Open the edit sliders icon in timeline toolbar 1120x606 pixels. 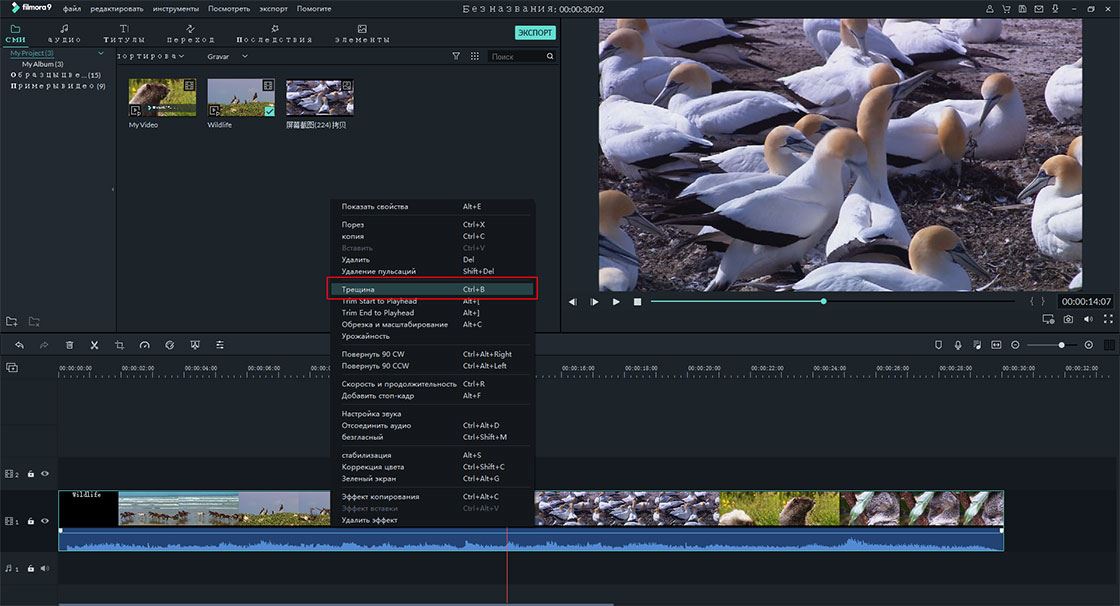pyautogui.click(x=220, y=345)
